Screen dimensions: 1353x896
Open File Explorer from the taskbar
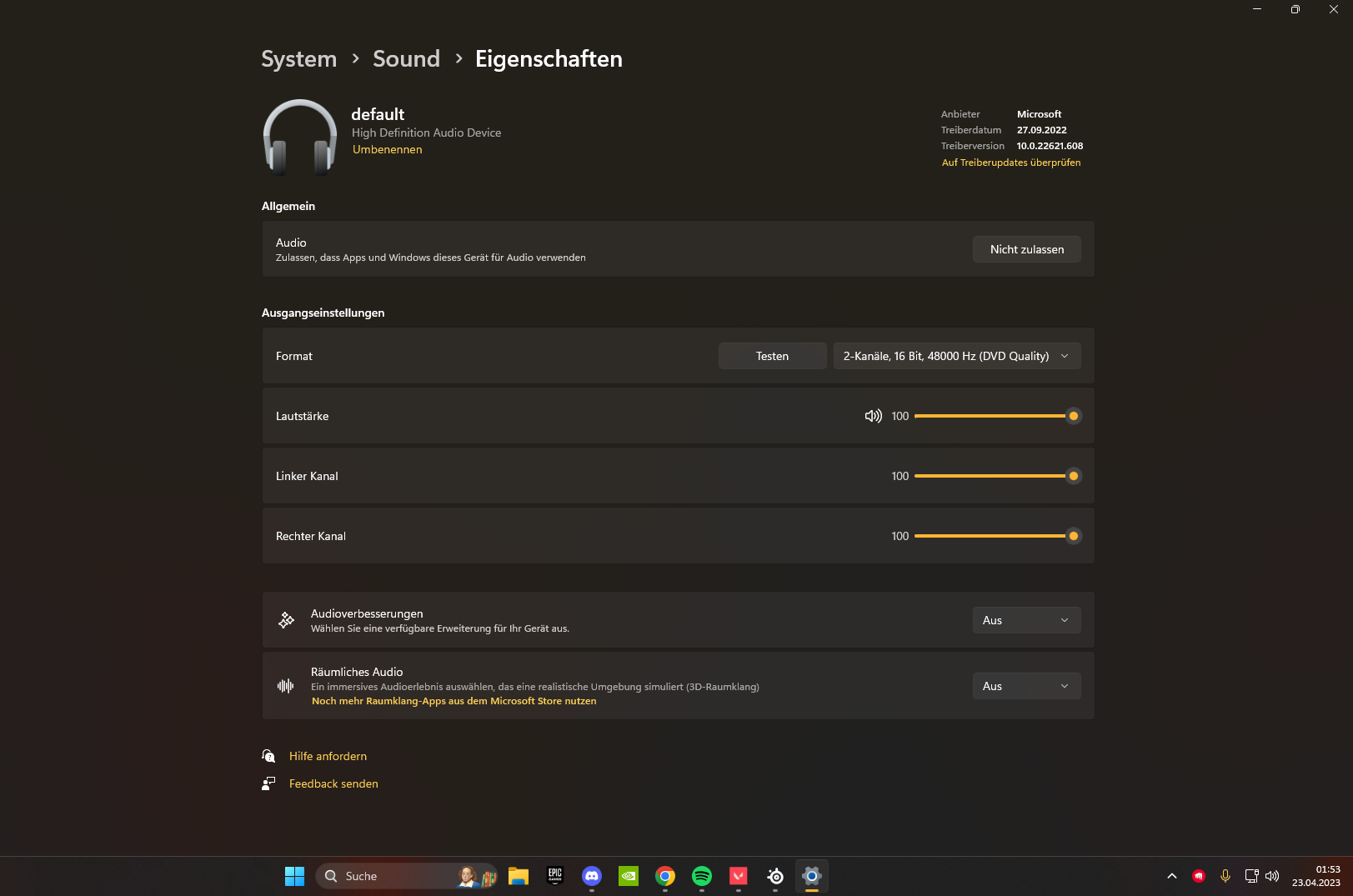click(519, 876)
